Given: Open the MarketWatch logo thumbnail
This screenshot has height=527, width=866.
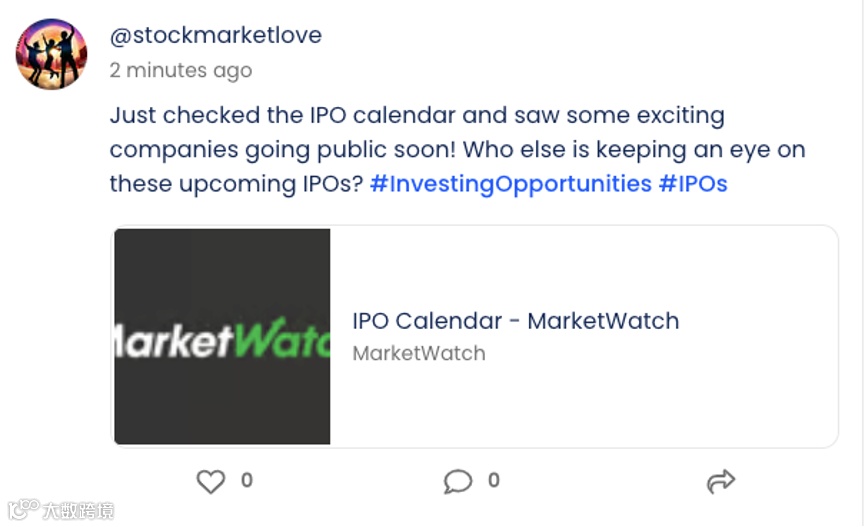Looking at the screenshot, I should coord(222,337).
